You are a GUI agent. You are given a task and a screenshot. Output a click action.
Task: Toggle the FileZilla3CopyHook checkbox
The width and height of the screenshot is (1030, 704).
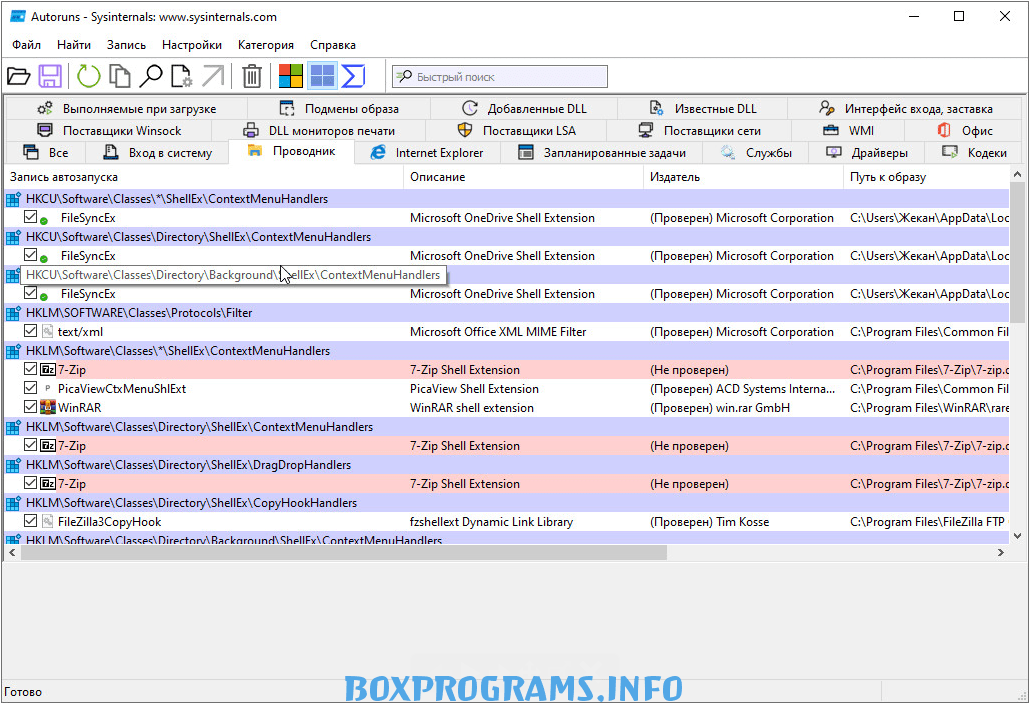pyautogui.click(x=30, y=521)
